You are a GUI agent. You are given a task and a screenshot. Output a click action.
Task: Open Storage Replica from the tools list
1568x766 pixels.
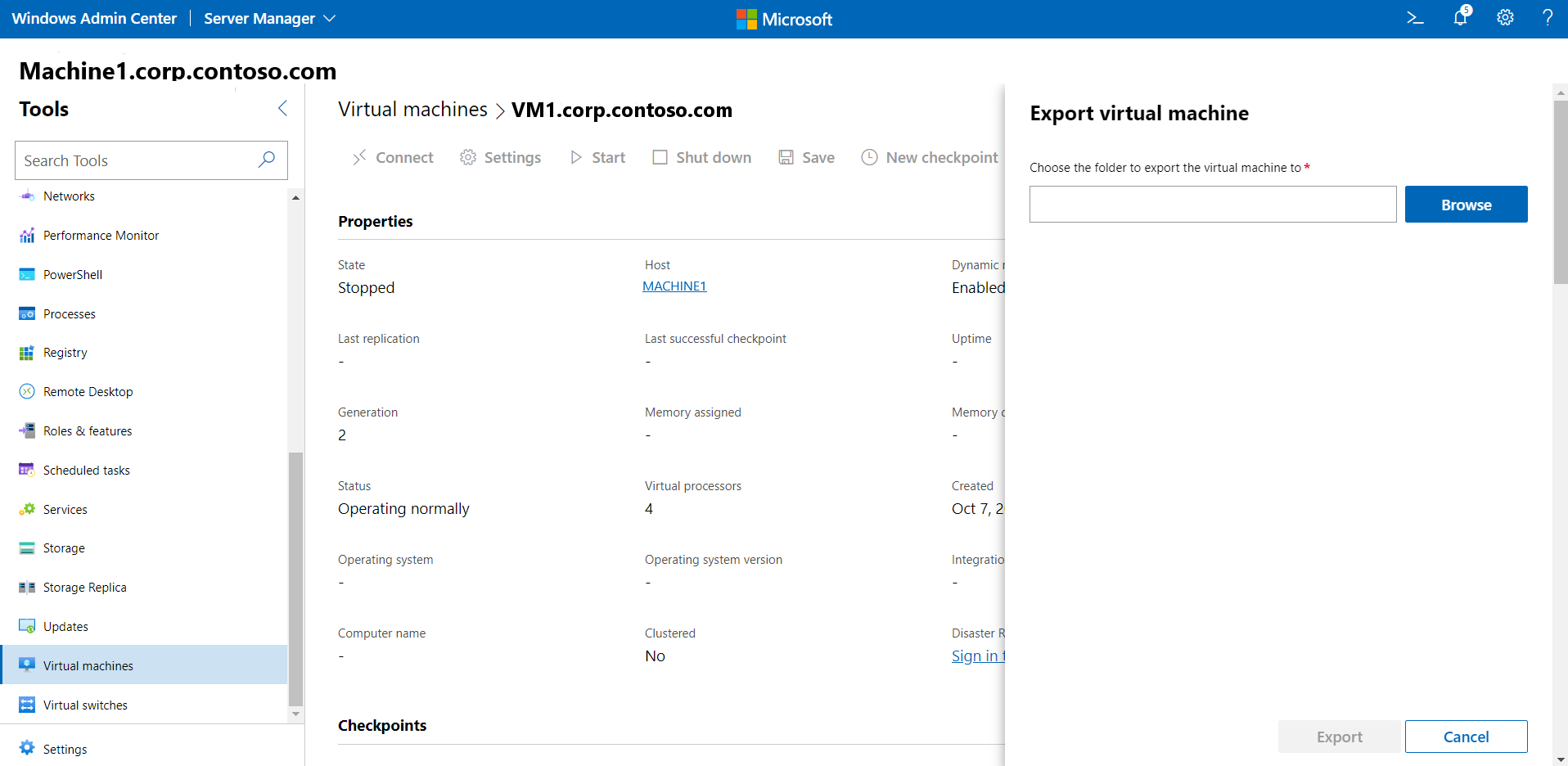pyautogui.click(x=84, y=588)
